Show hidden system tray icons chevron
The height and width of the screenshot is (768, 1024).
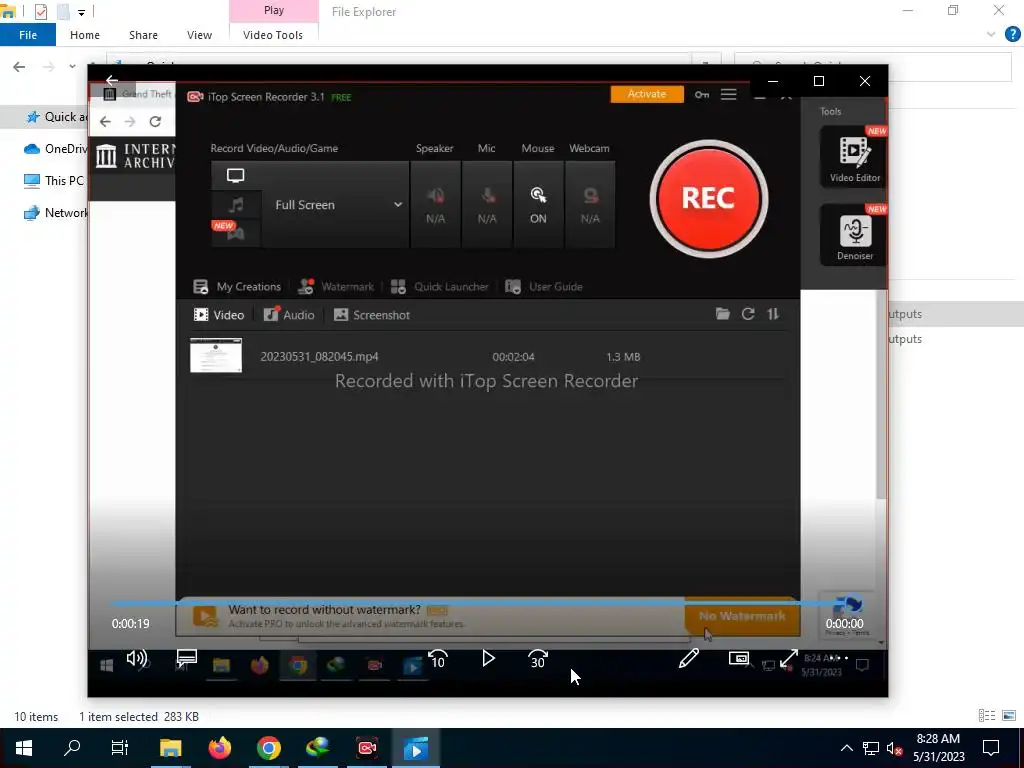click(x=846, y=748)
